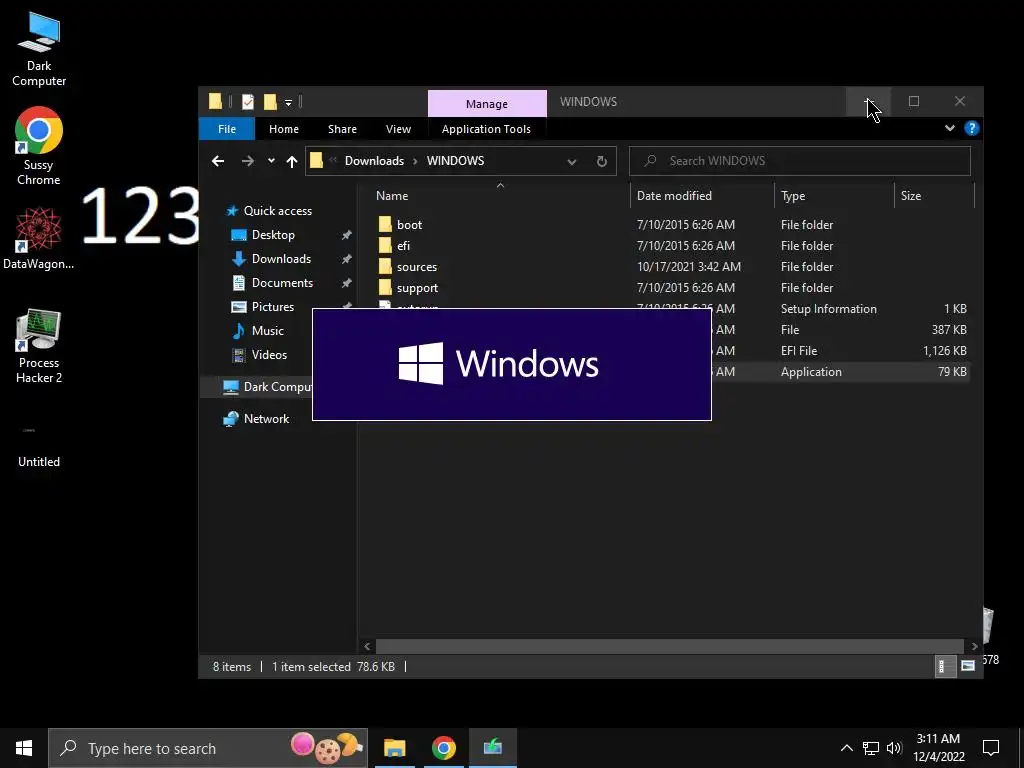1024x768 pixels.
Task: Switch to the Home ribbon tab
Action: [x=283, y=129]
